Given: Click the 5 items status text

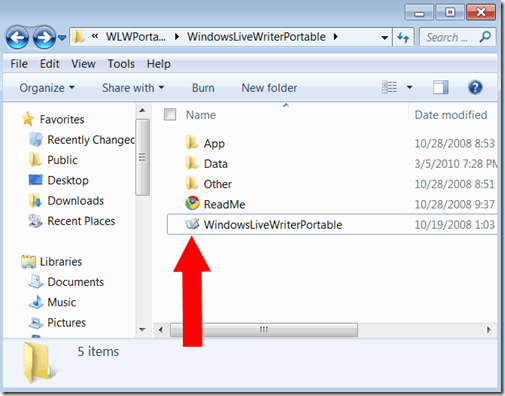Looking at the screenshot, I should coord(98,352).
